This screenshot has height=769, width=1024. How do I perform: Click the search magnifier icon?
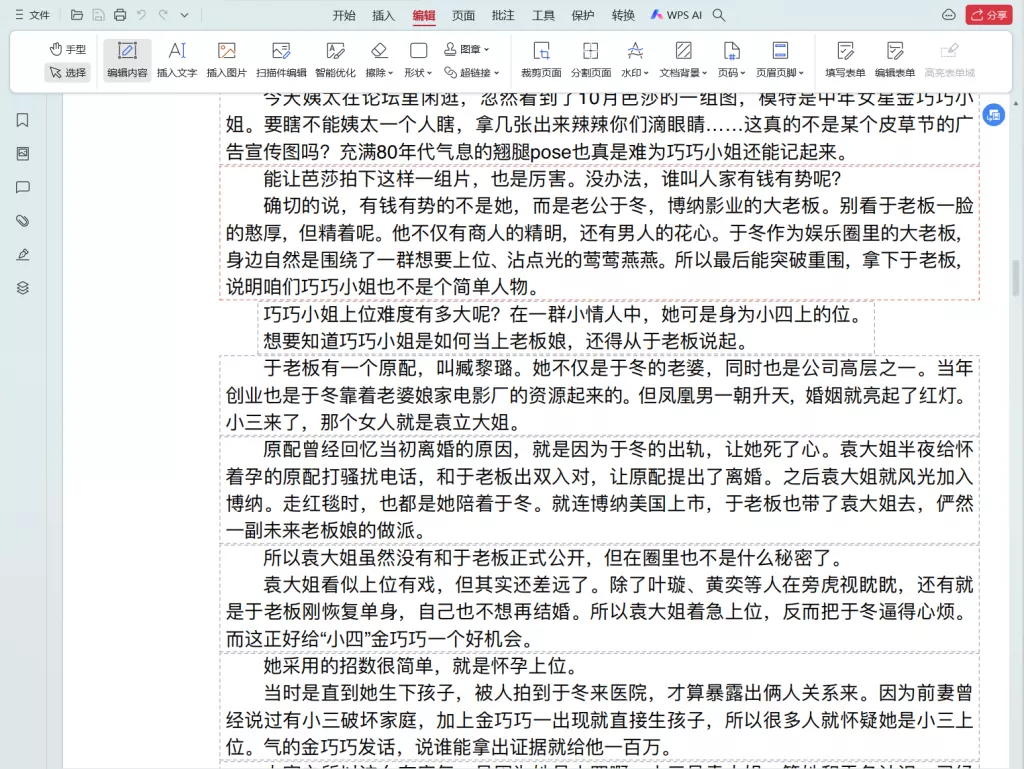pyautogui.click(x=719, y=15)
